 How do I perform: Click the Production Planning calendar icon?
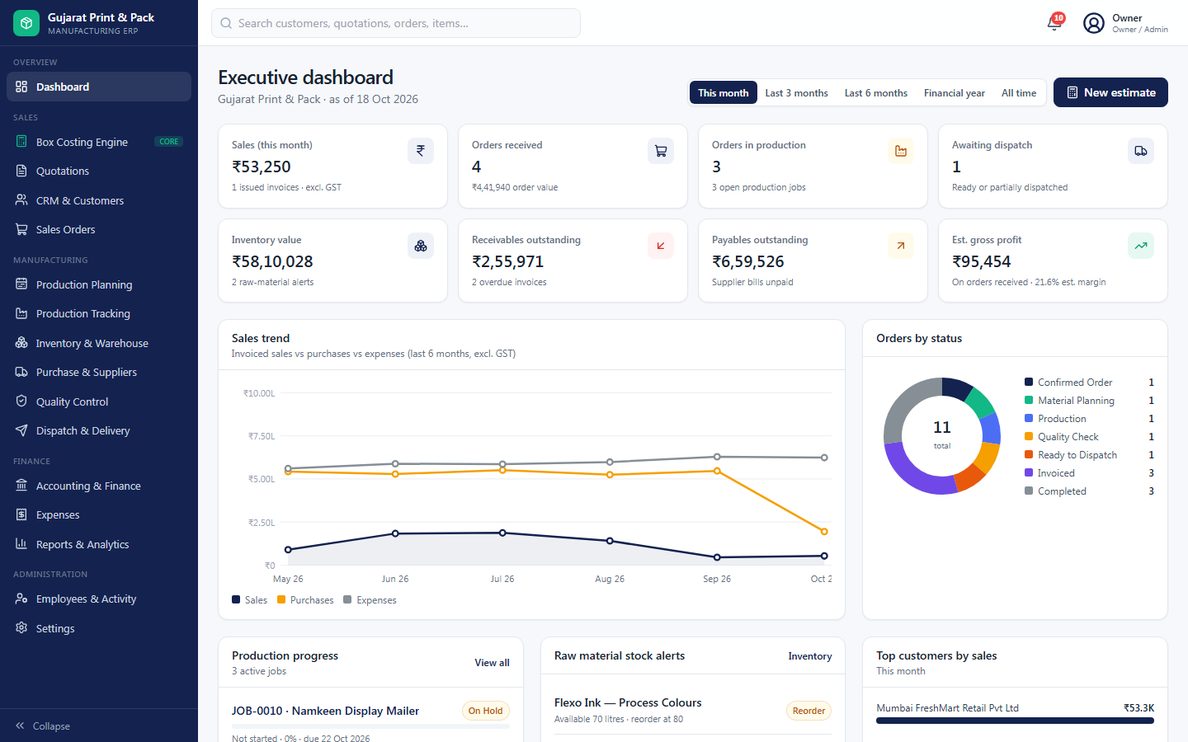(21, 284)
